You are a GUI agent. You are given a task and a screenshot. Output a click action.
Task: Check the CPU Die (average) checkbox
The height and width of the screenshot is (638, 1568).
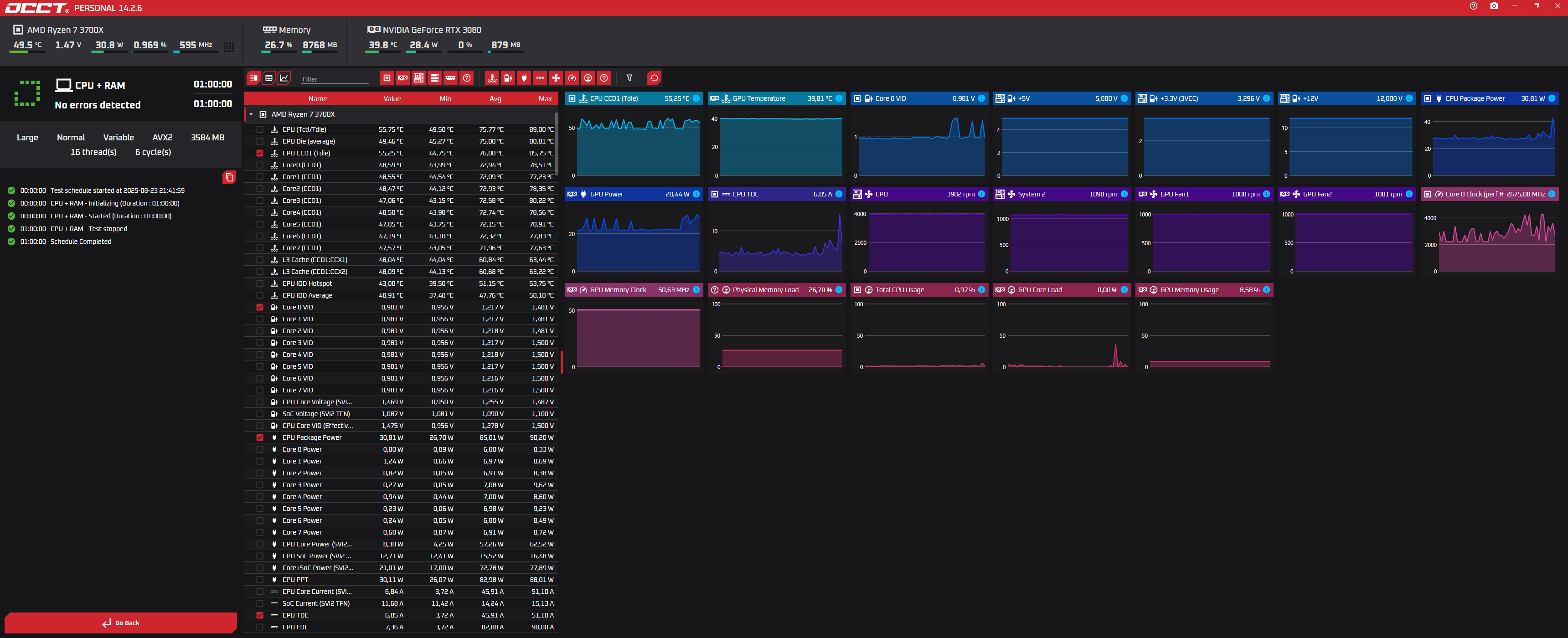[260, 141]
